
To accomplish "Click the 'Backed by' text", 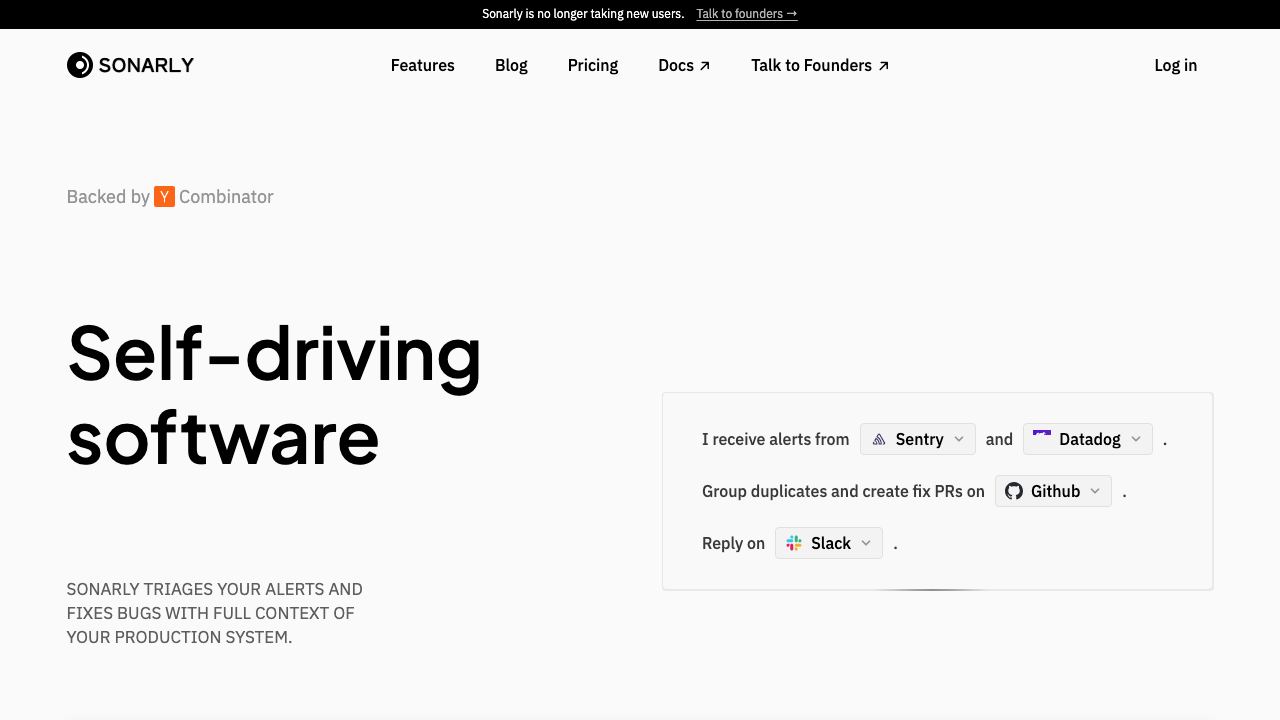I will [108, 197].
